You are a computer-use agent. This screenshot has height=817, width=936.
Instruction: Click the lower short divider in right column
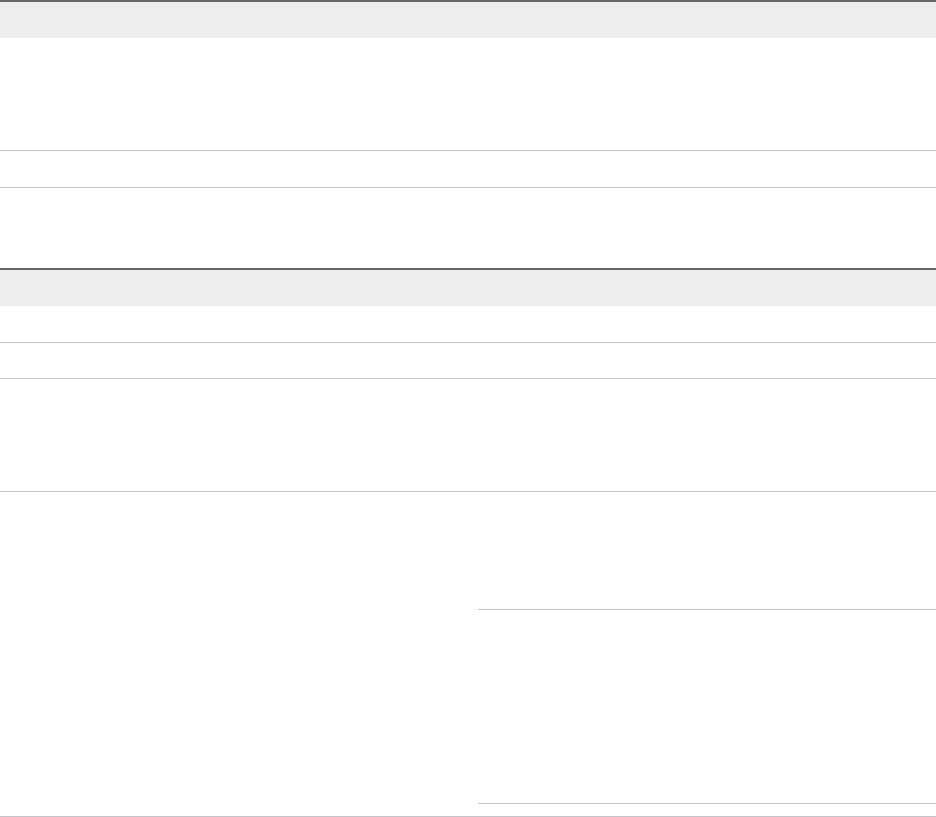pyautogui.click(x=706, y=804)
